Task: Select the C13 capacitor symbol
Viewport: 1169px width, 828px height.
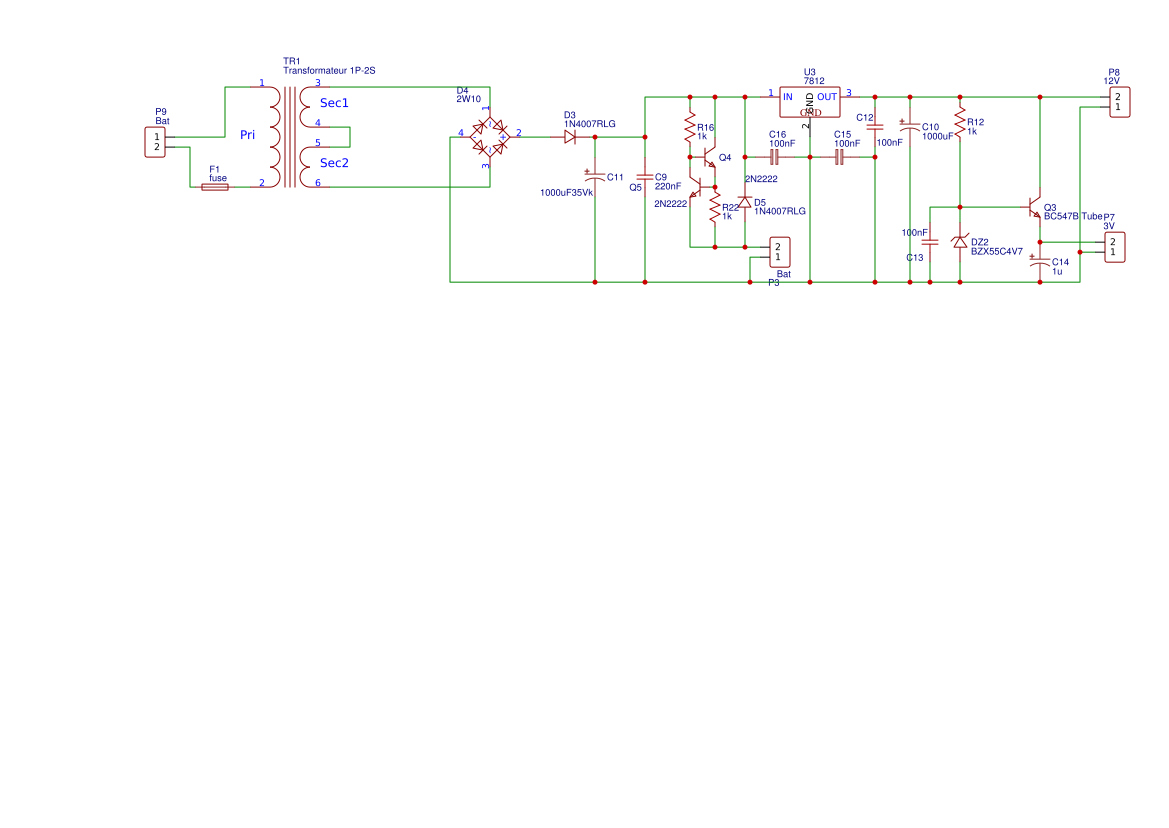Action: click(930, 242)
